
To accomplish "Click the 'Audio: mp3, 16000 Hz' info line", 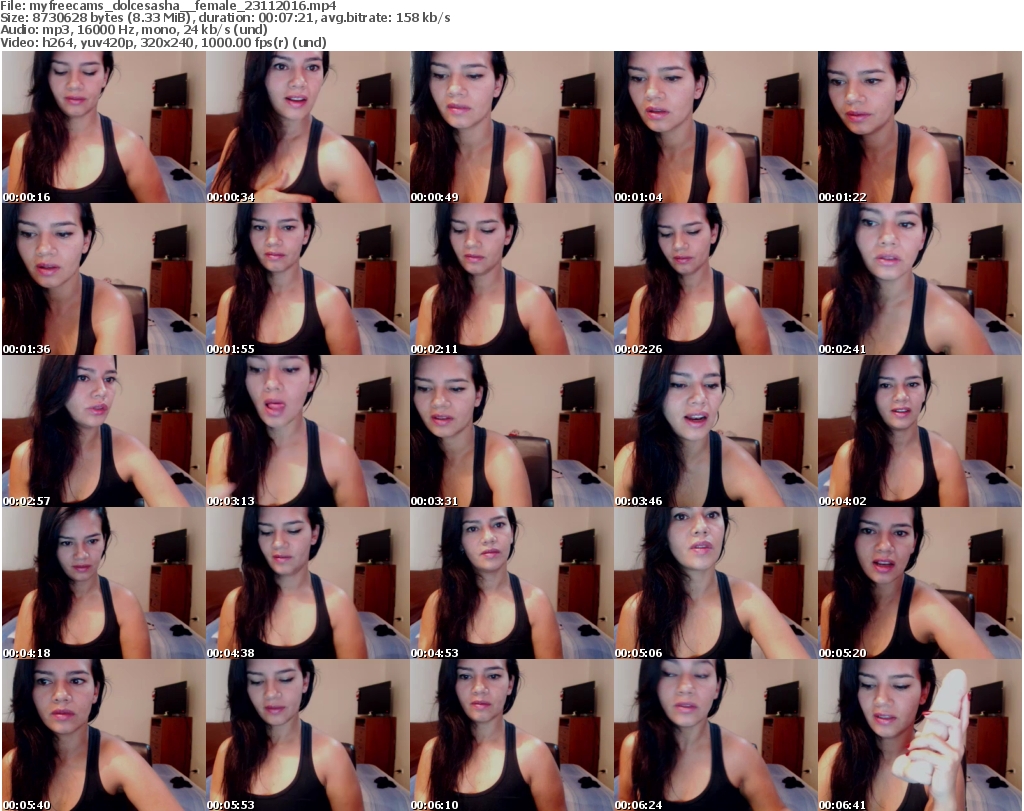I will tap(134, 30).
